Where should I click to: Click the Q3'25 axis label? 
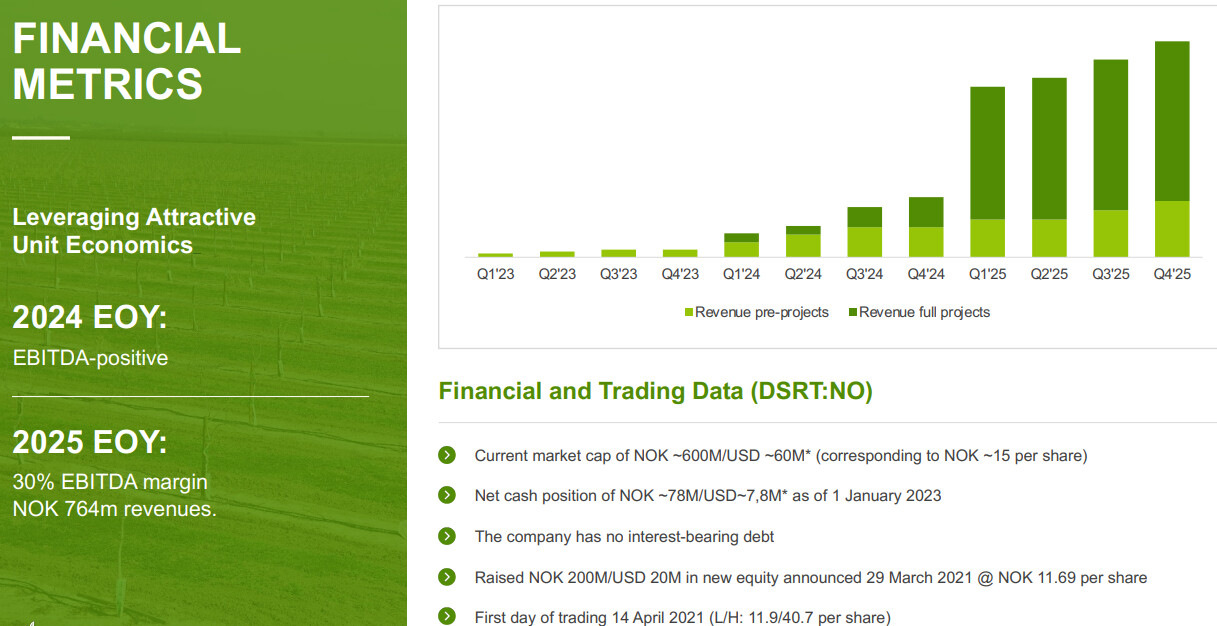point(1111,274)
